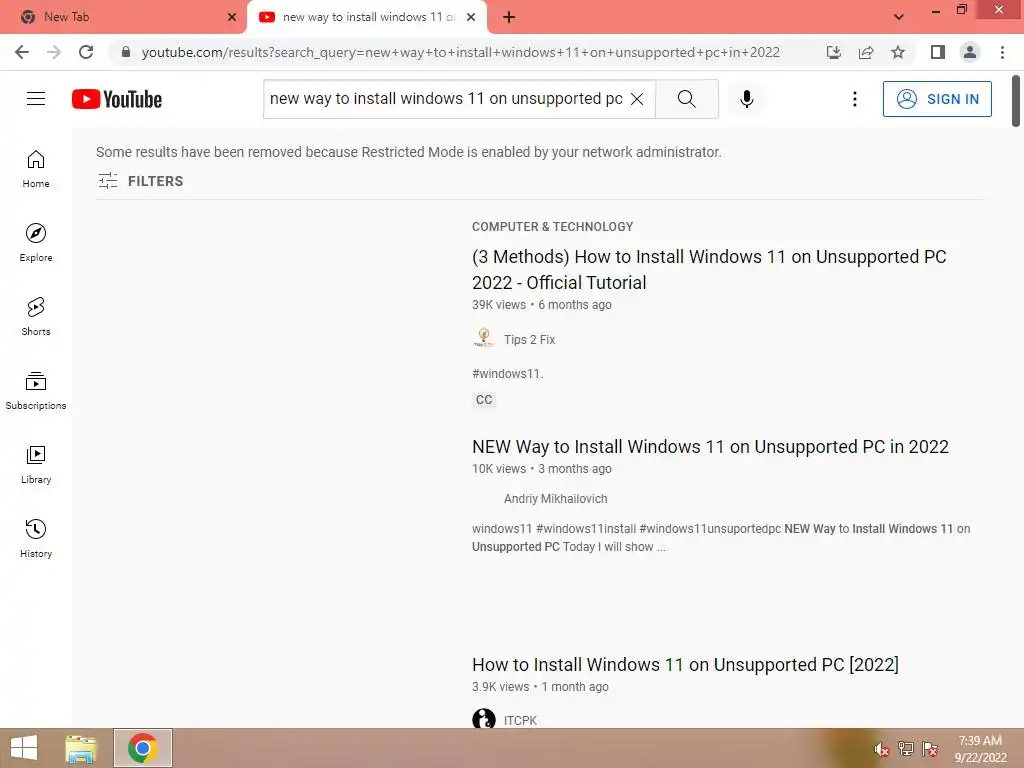Click the Restricted Mode notice text
This screenshot has height=768, width=1024.
(x=409, y=152)
